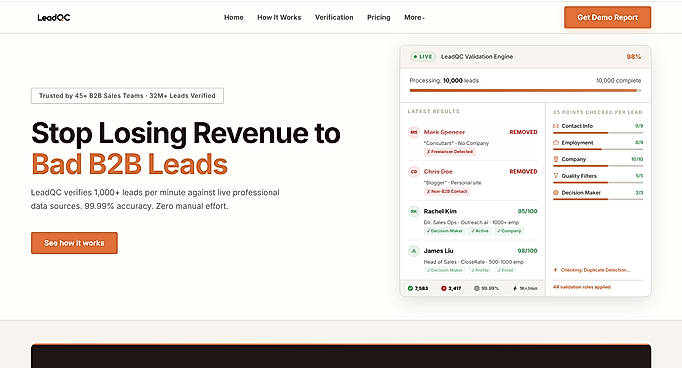The image size is (682, 368).
Task: Click the LIVE status indicator badge
Action: coord(423,57)
